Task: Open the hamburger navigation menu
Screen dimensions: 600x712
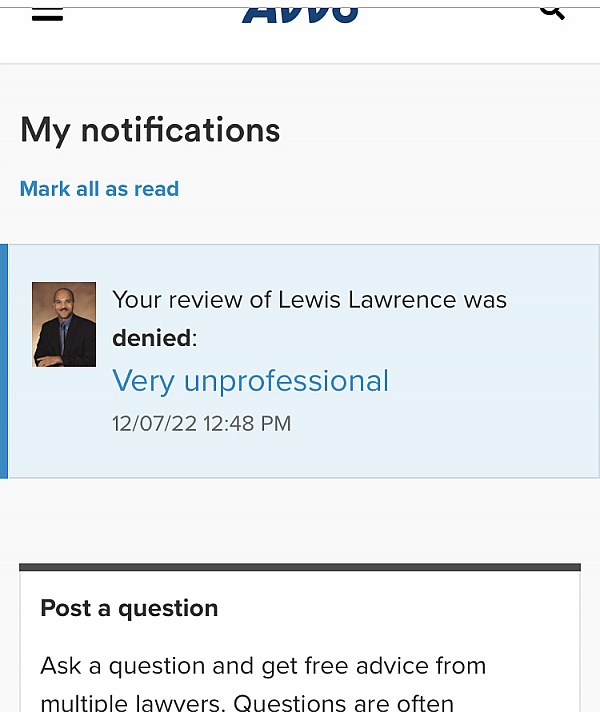Action: pyautogui.click(x=47, y=13)
